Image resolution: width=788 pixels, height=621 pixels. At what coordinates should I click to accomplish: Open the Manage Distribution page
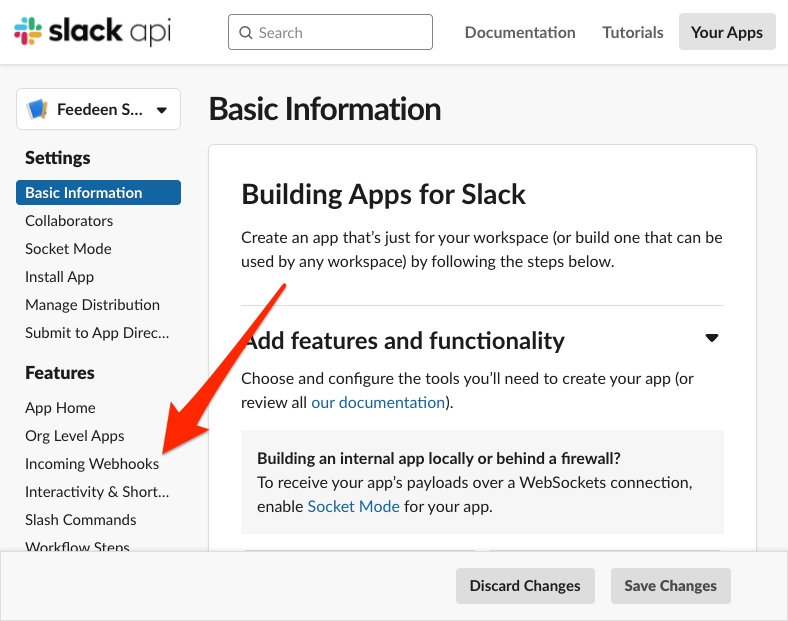pyautogui.click(x=92, y=305)
